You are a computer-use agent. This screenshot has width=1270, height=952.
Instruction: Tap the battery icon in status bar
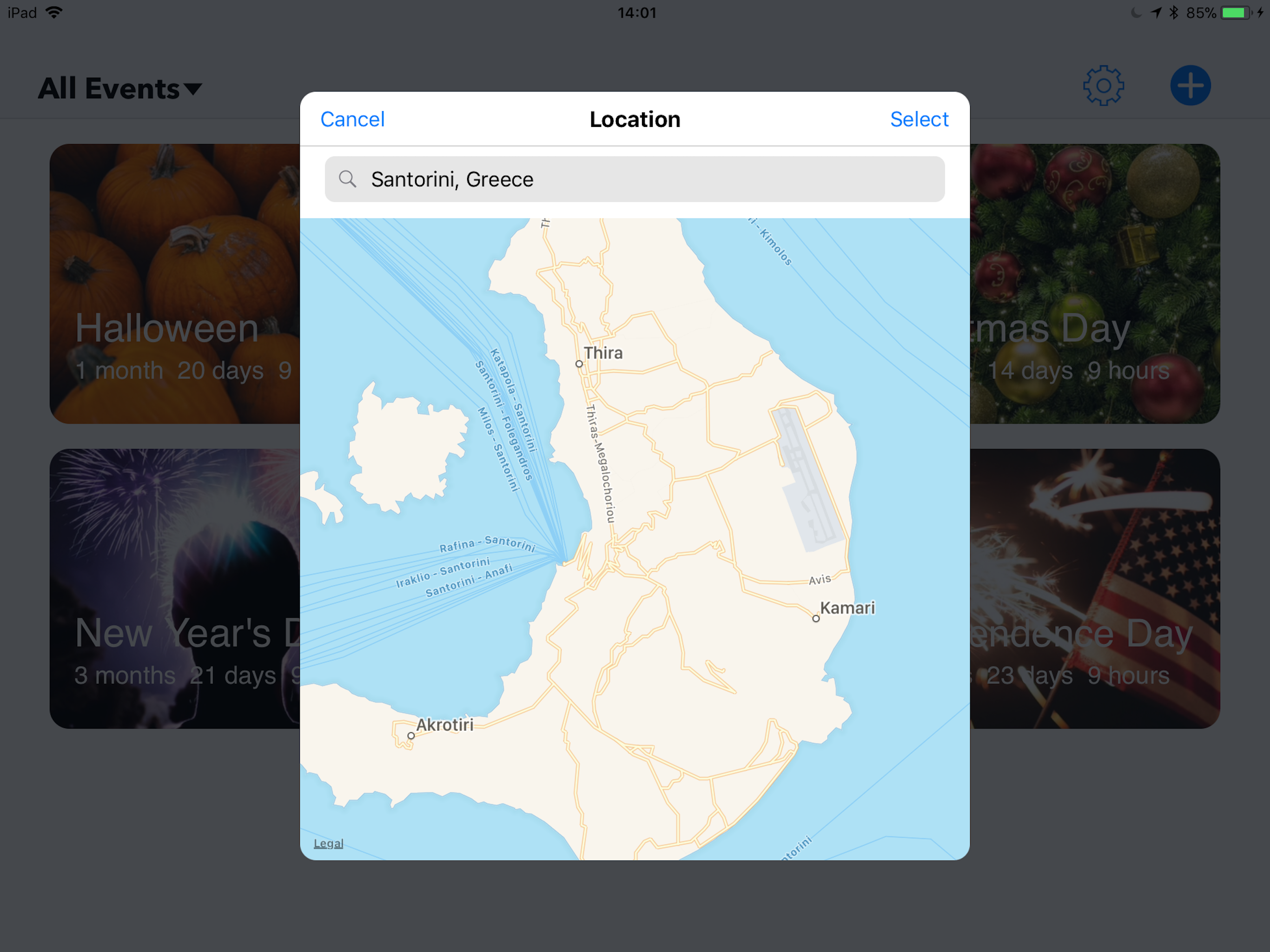[x=1236, y=13]
